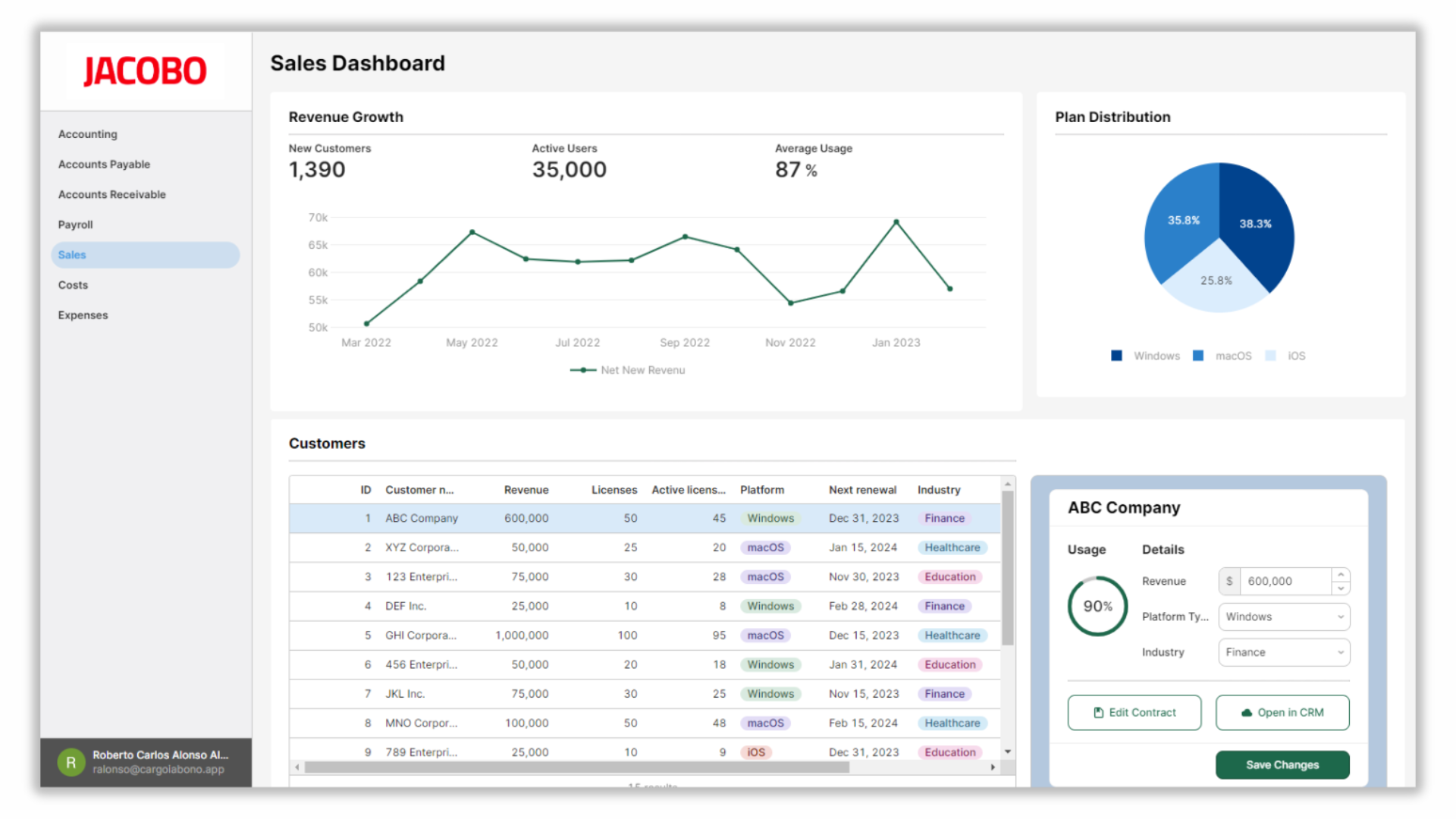Navigate to the Expenses section
Screen dimensions: 1456x819
(x=83, y=315)
